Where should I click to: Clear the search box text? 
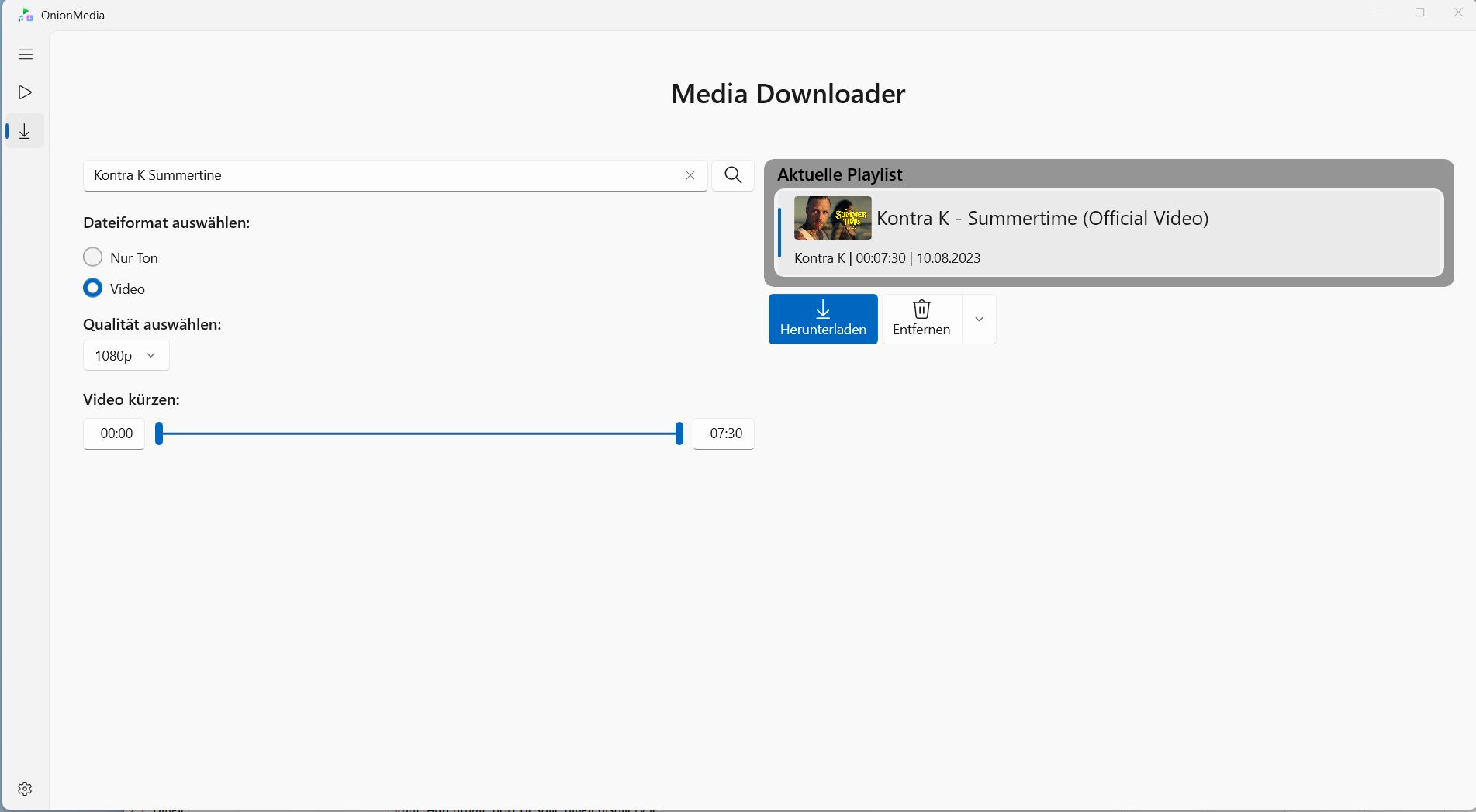pyautogui.click(x=690, y=175)
